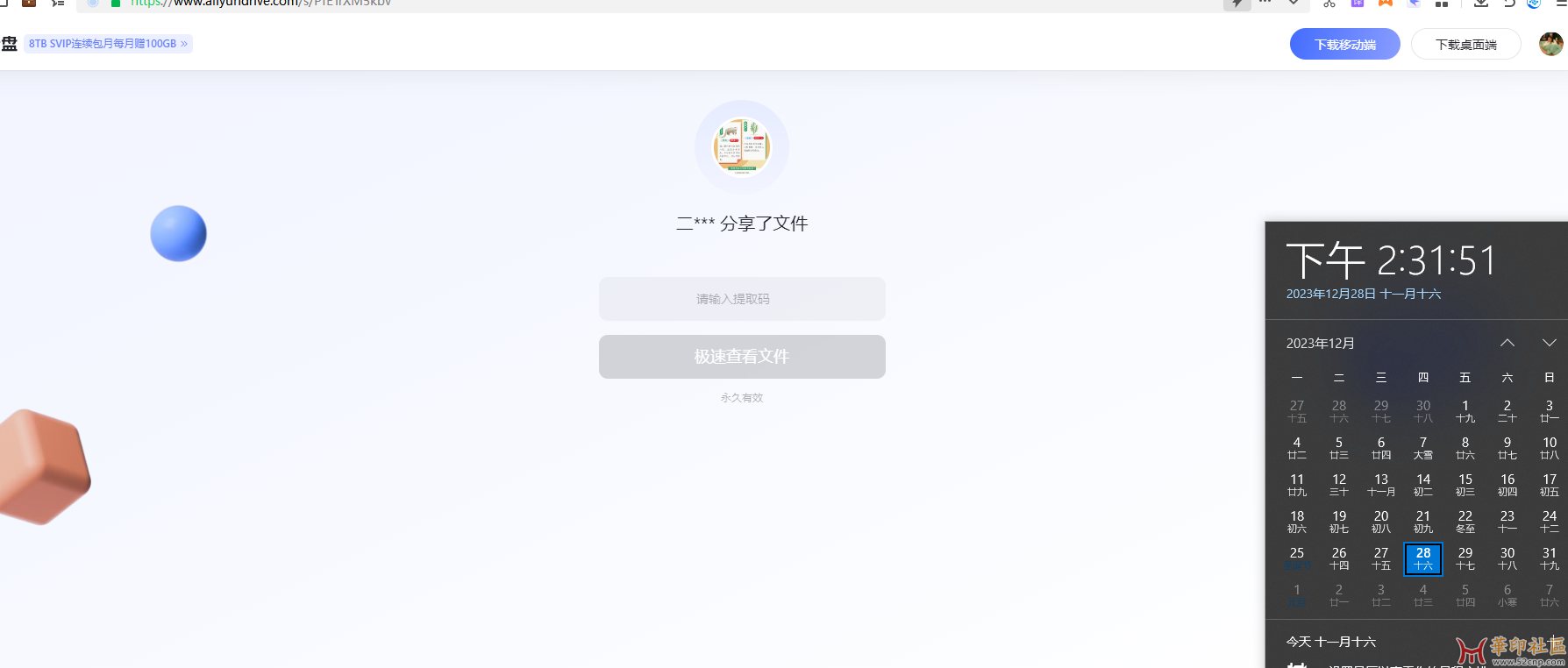
Task: Open the 8TB SVIP promotion link
Action: click(x=108, y=44)
